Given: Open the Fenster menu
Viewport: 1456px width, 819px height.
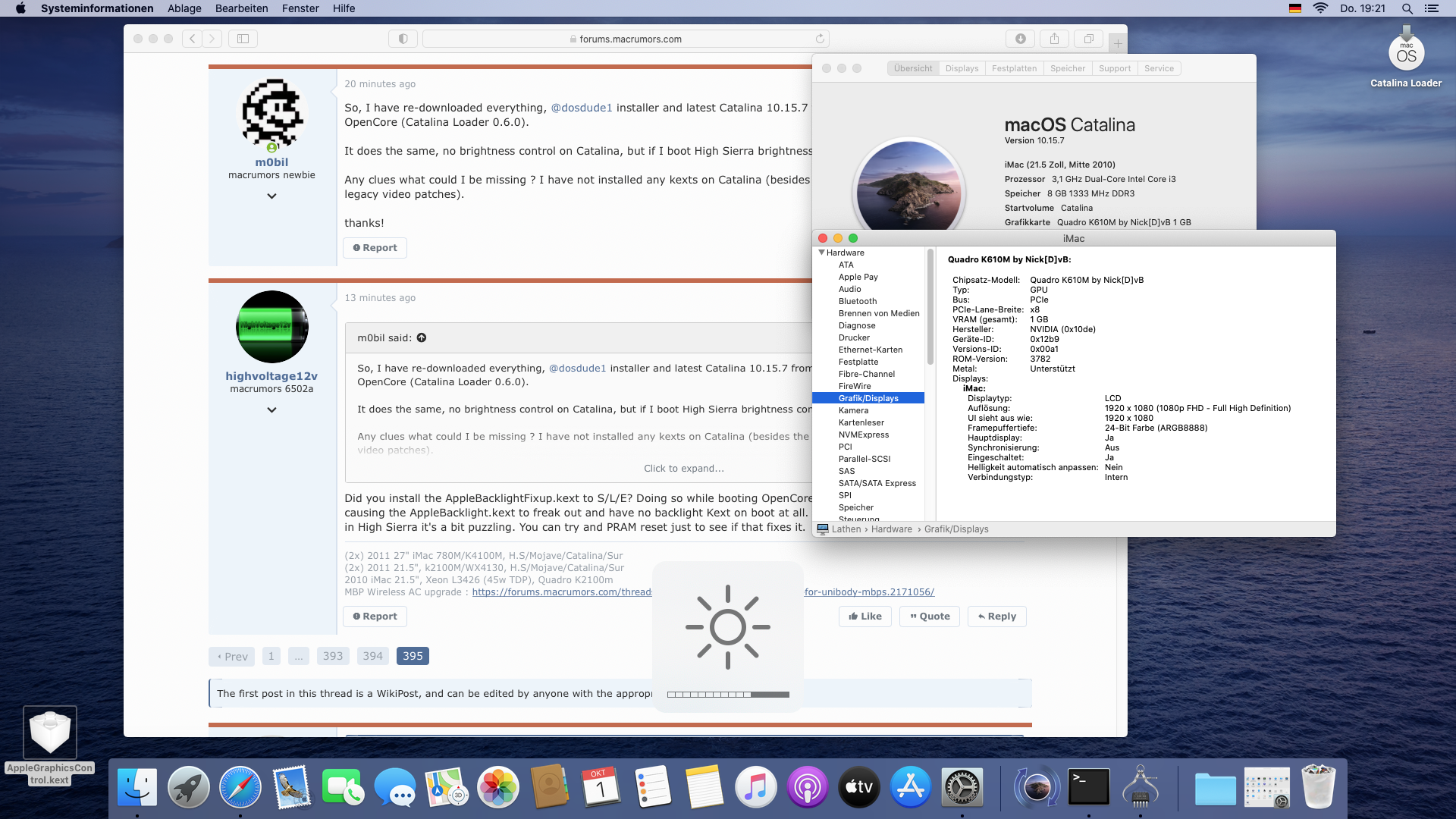Looking at the screenshot, I should tap(300, 8).
